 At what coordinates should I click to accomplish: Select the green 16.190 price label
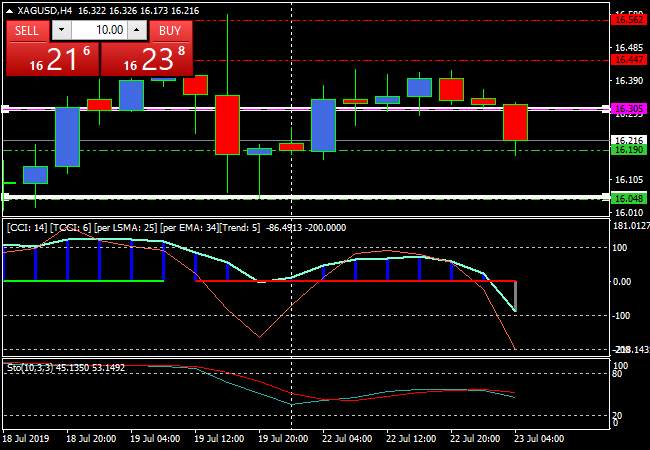pos(629,150)
